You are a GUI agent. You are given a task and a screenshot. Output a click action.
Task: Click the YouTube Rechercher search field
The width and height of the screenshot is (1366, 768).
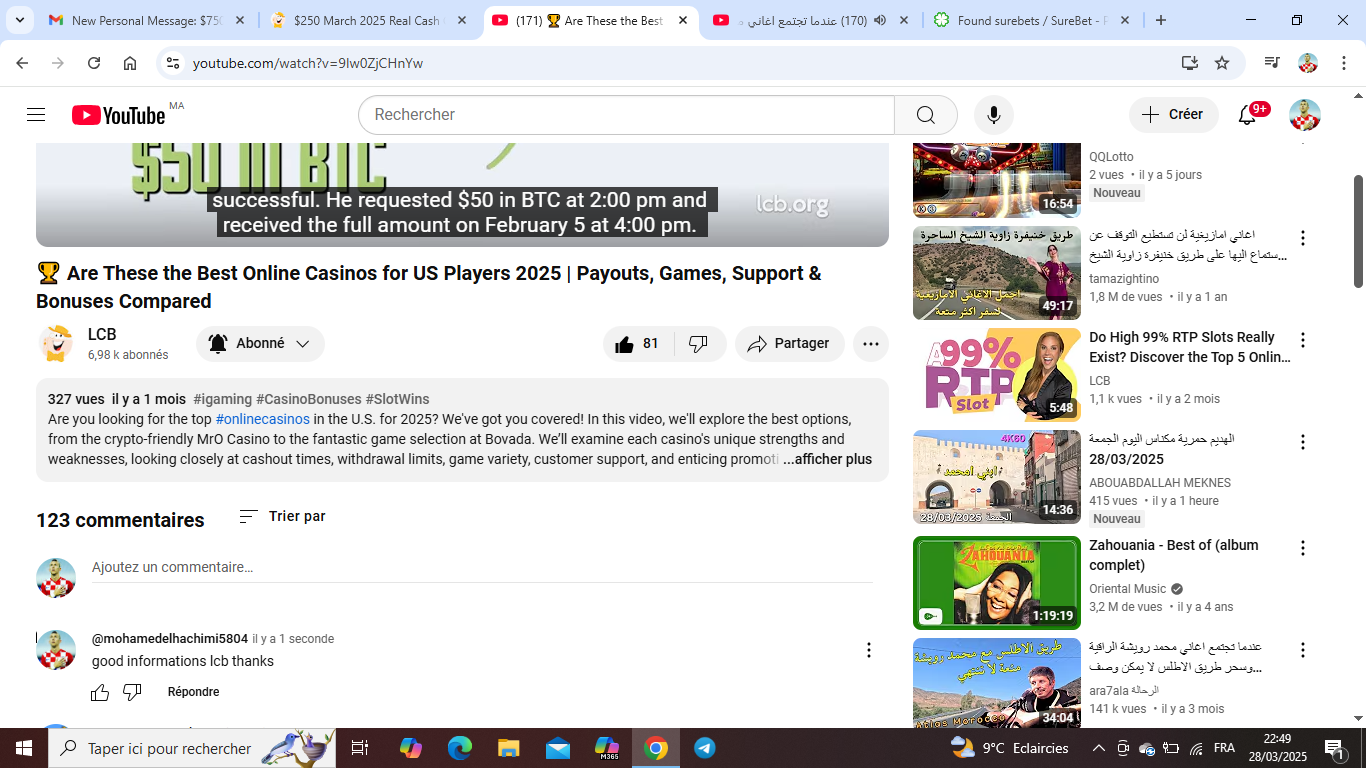(x=626, y=115)
